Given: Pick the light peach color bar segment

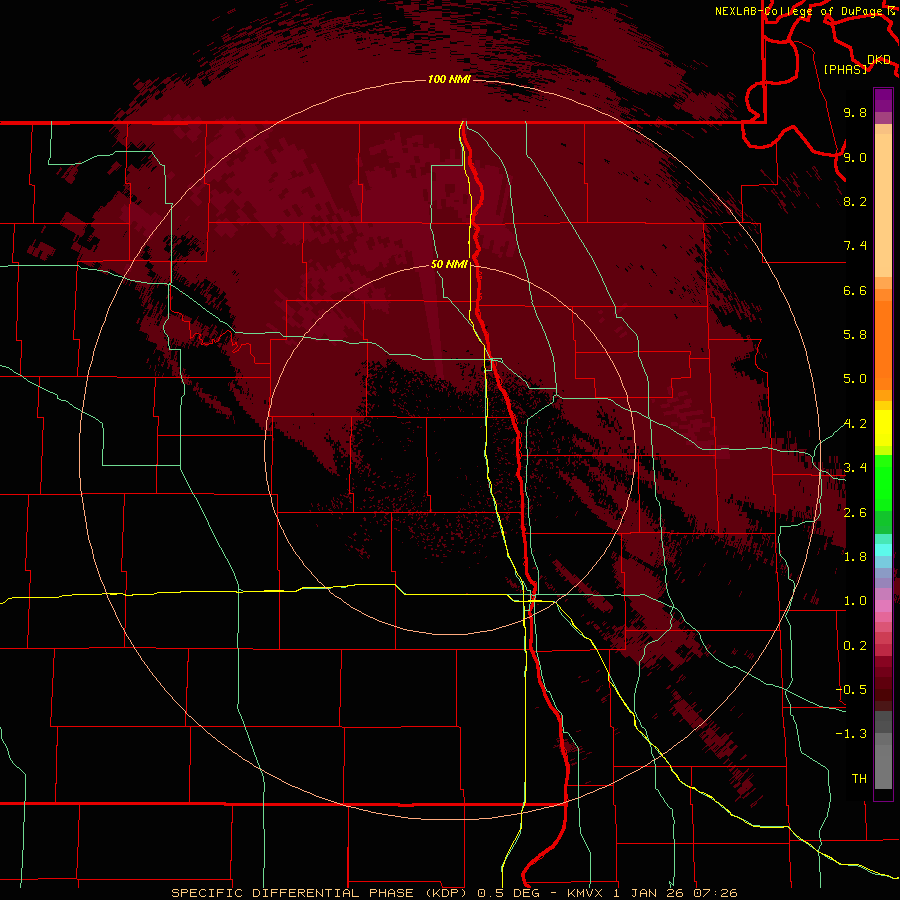Looking at the screenshot, I should 883,205.
